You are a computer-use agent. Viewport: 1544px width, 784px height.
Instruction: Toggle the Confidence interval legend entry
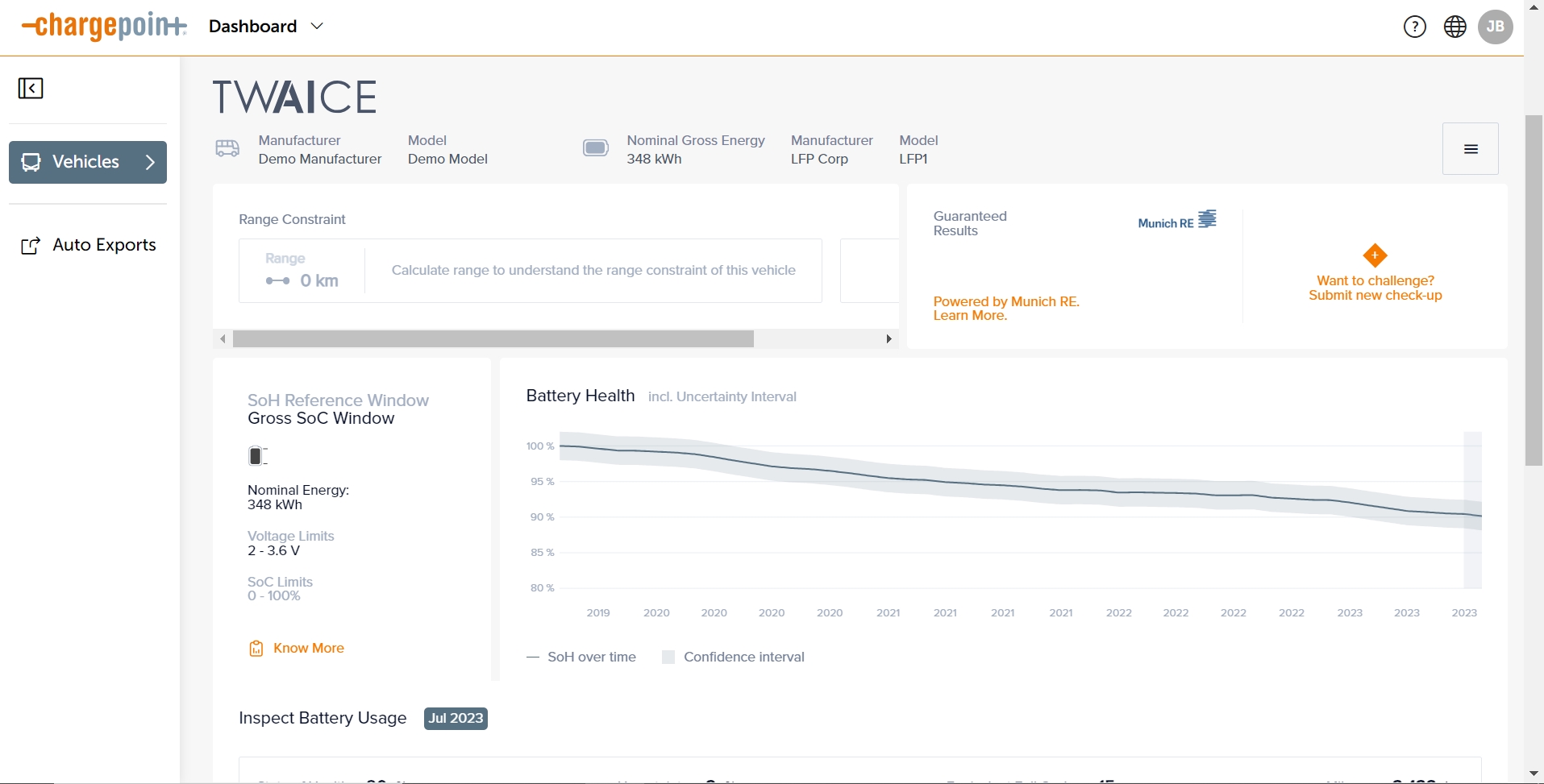[x=733, y=657]
